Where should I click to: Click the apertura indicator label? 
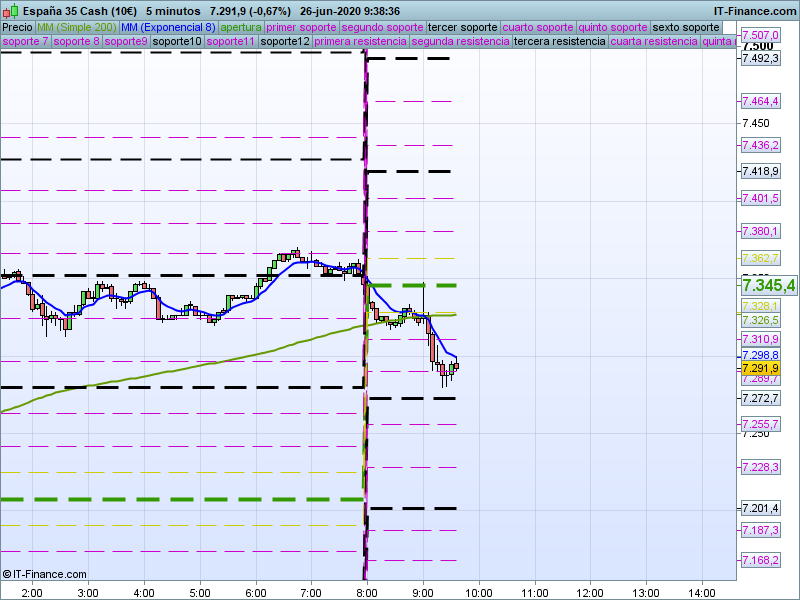tap(241, 27)
